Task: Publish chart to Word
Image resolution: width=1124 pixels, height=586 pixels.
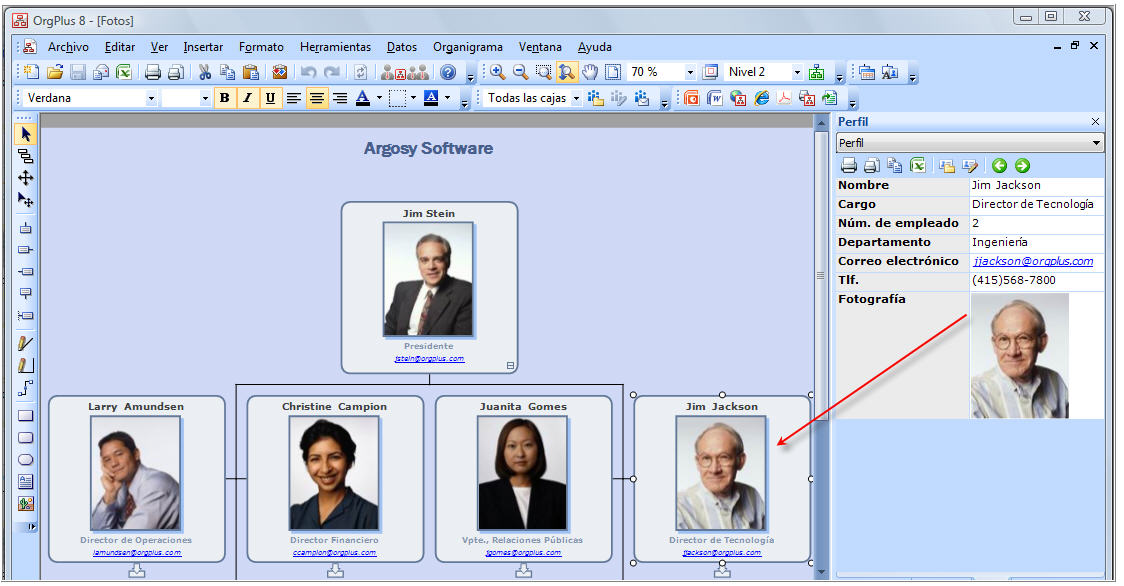Action: point(715,98)
